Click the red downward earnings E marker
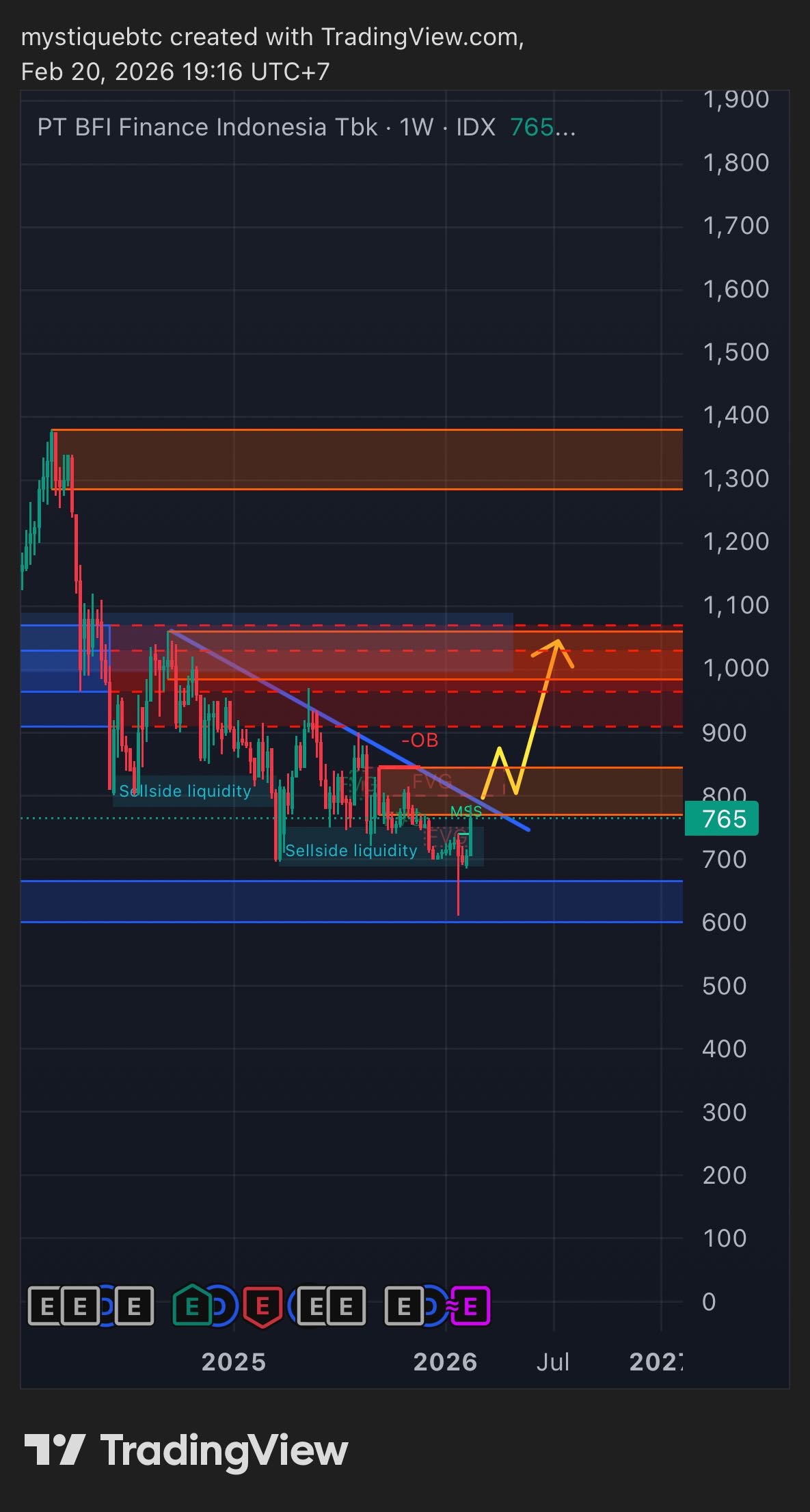The width and height of the screenshot is (810, 1512). [262, 1308]
